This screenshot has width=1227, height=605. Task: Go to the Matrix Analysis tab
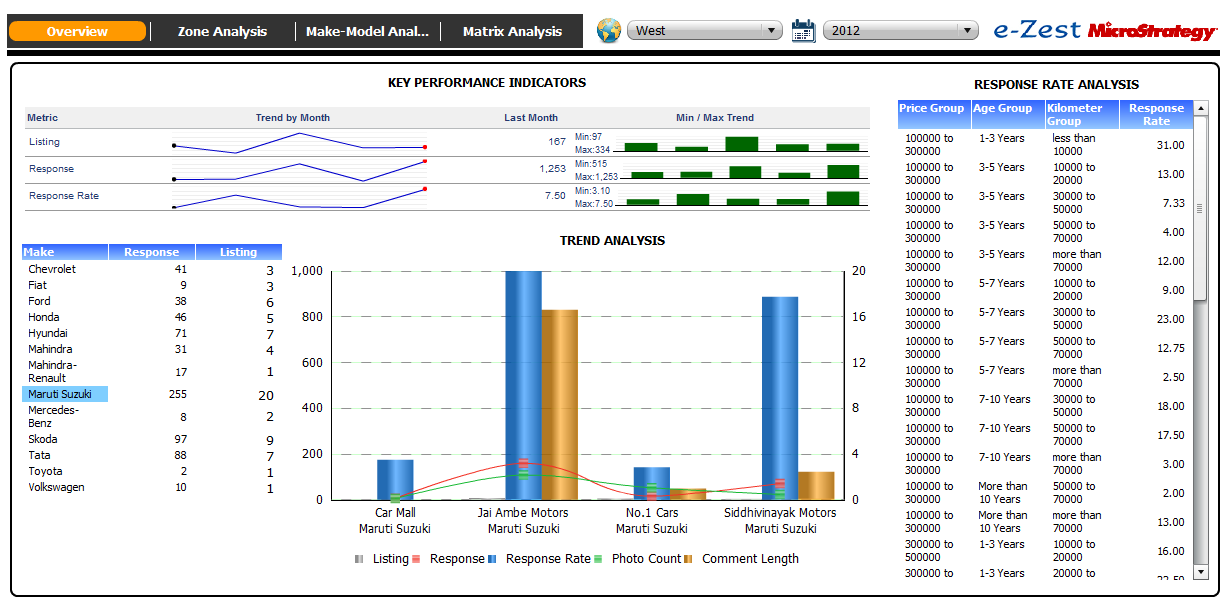tap(512, 31)
